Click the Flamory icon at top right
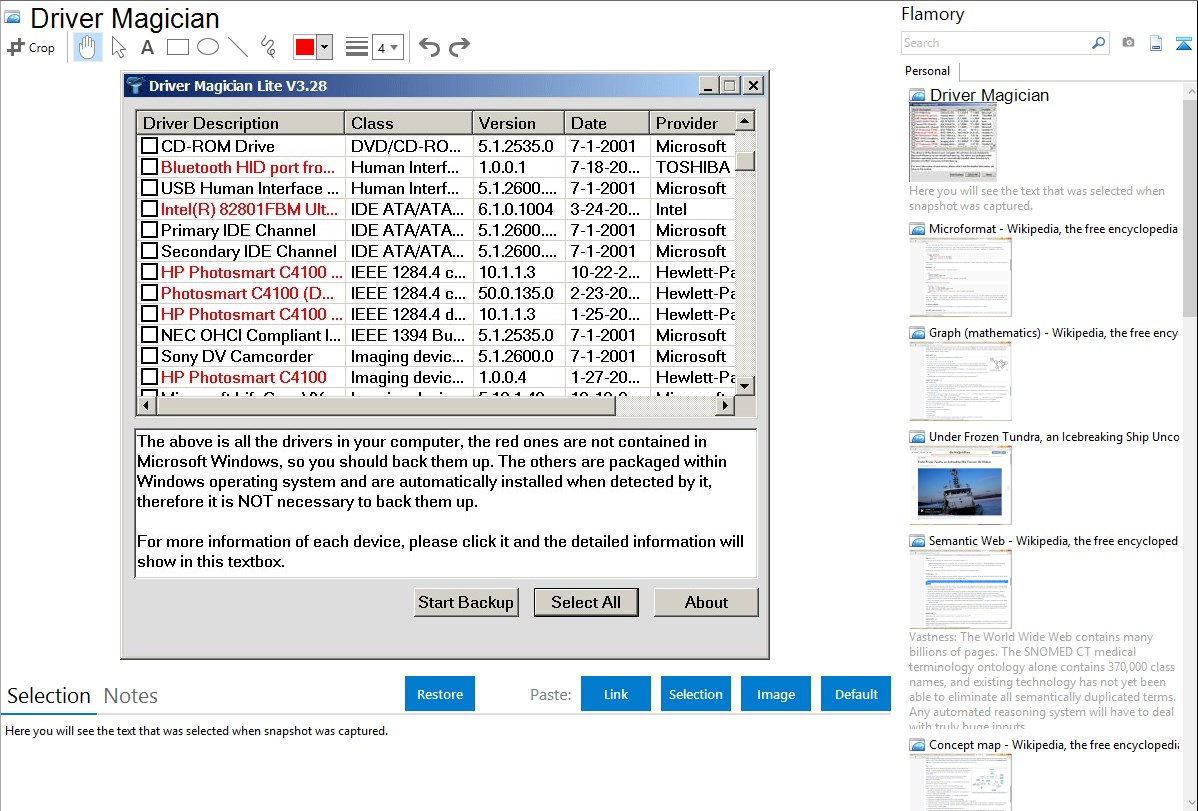The image size is (1198, 811). coord(1183,43)
